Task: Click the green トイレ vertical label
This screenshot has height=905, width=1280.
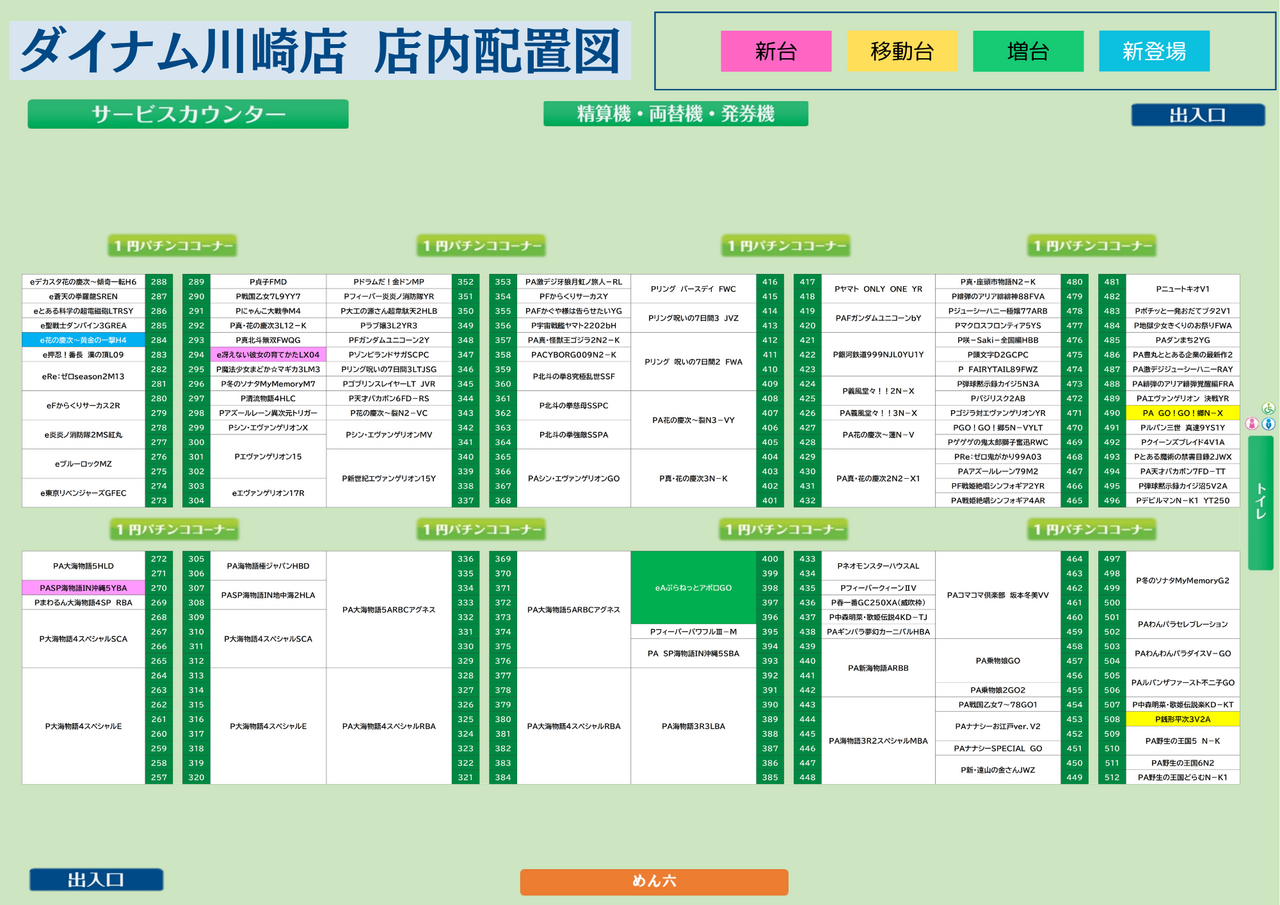Action: [1260, 501]
